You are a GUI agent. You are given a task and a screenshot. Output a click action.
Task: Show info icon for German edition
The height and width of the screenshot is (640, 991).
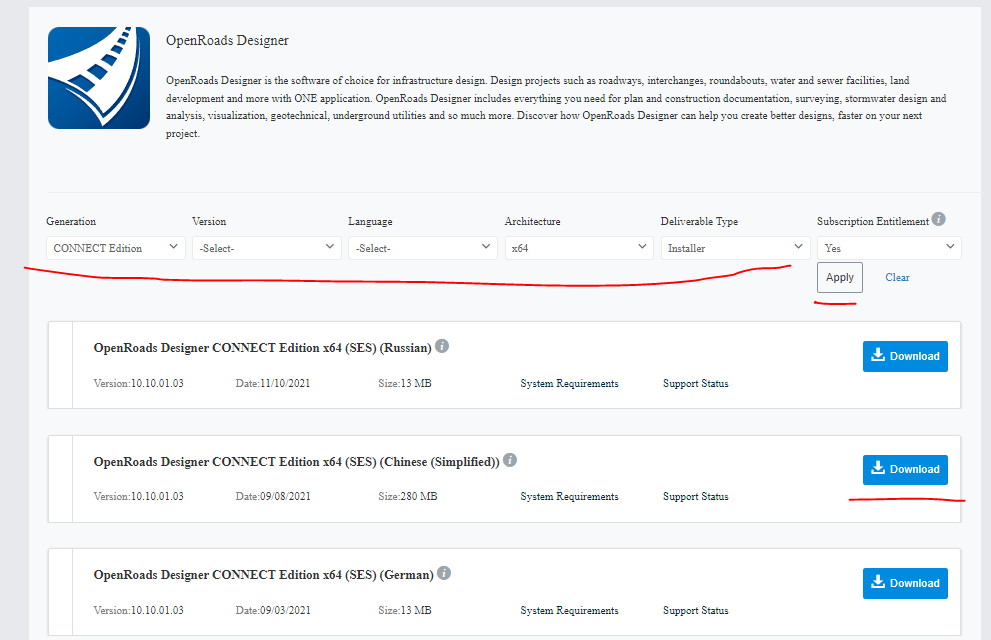click(444, 573)
